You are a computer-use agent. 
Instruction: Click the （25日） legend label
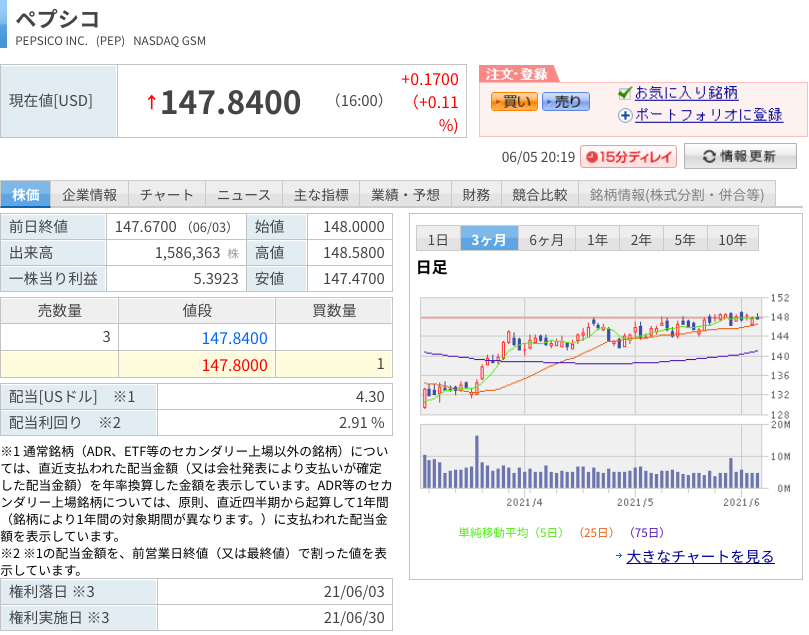pos(596,533)
